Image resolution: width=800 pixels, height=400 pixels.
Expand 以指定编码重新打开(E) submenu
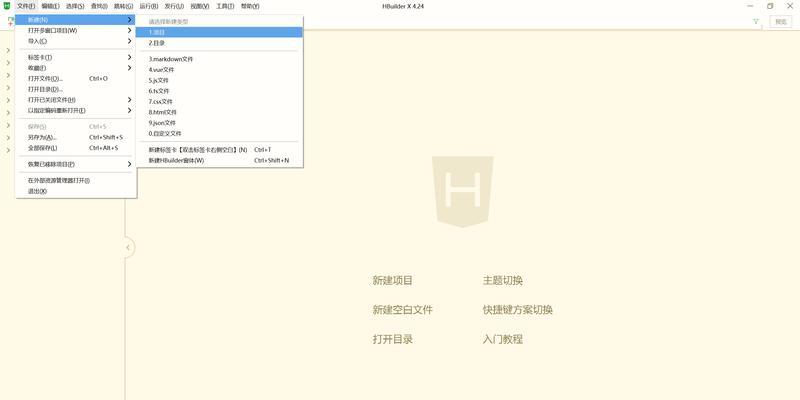(x=76, y=110)
